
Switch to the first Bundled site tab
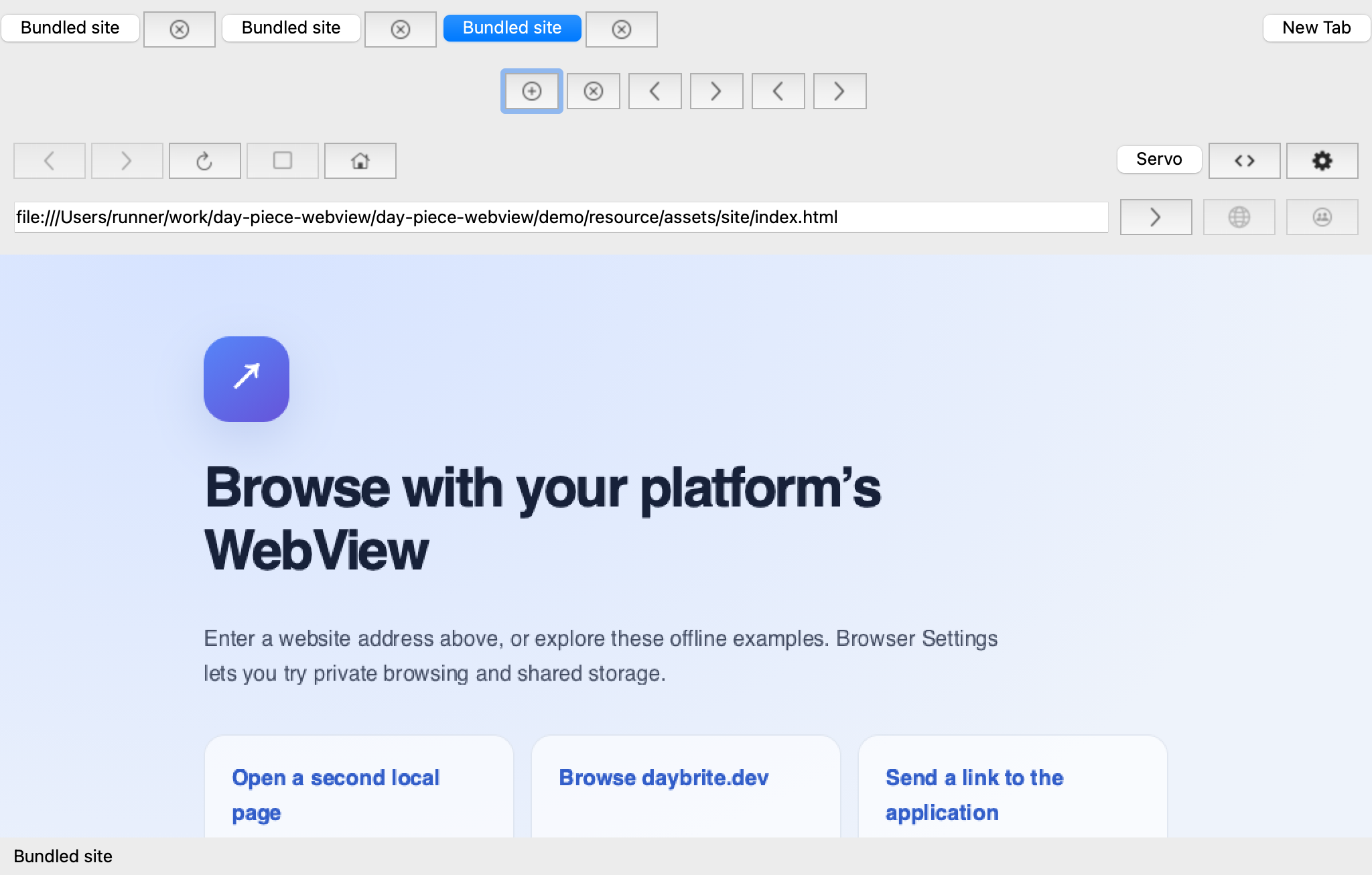tap(70, 28)
